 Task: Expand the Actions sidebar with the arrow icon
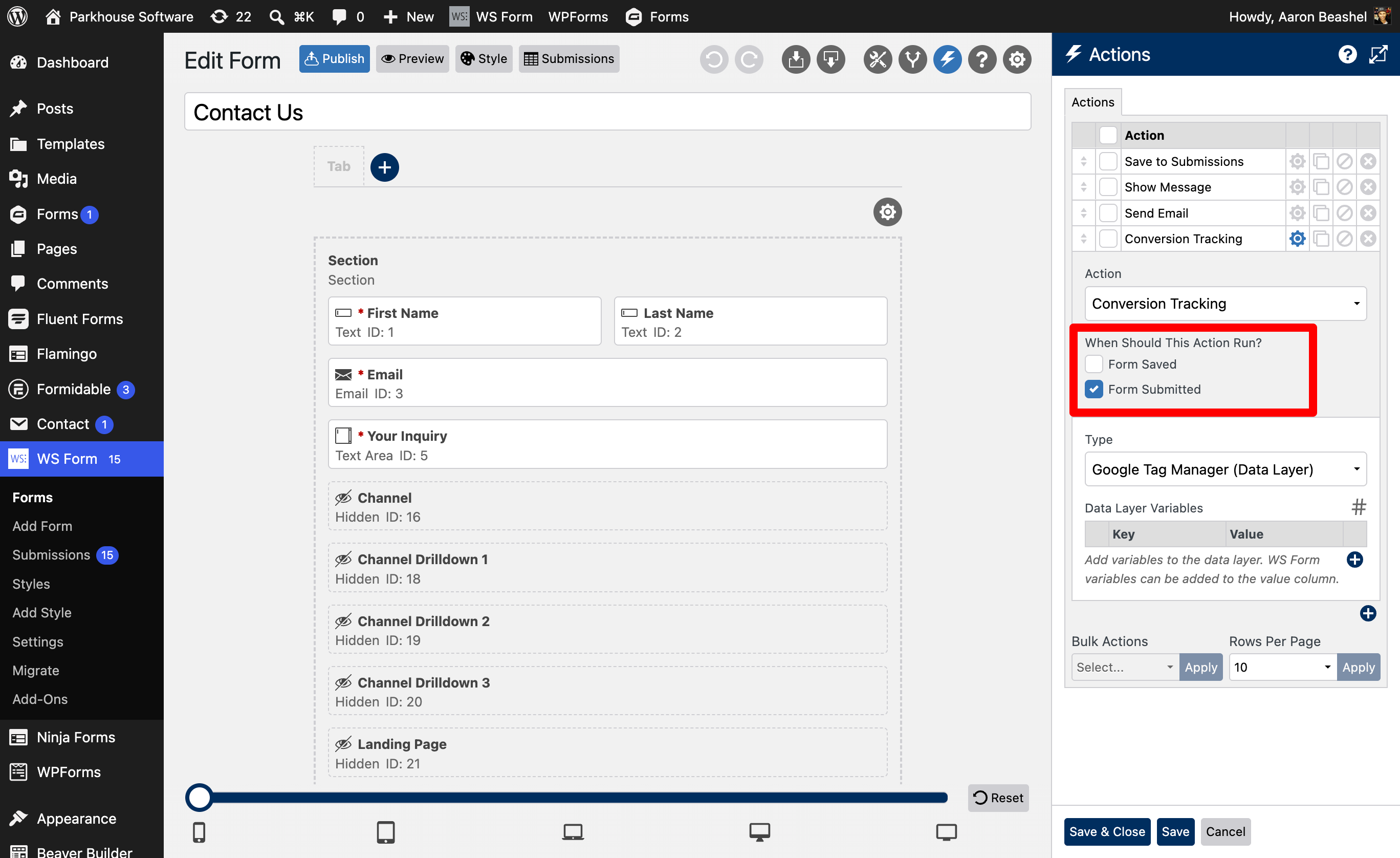coord(1379,55)
